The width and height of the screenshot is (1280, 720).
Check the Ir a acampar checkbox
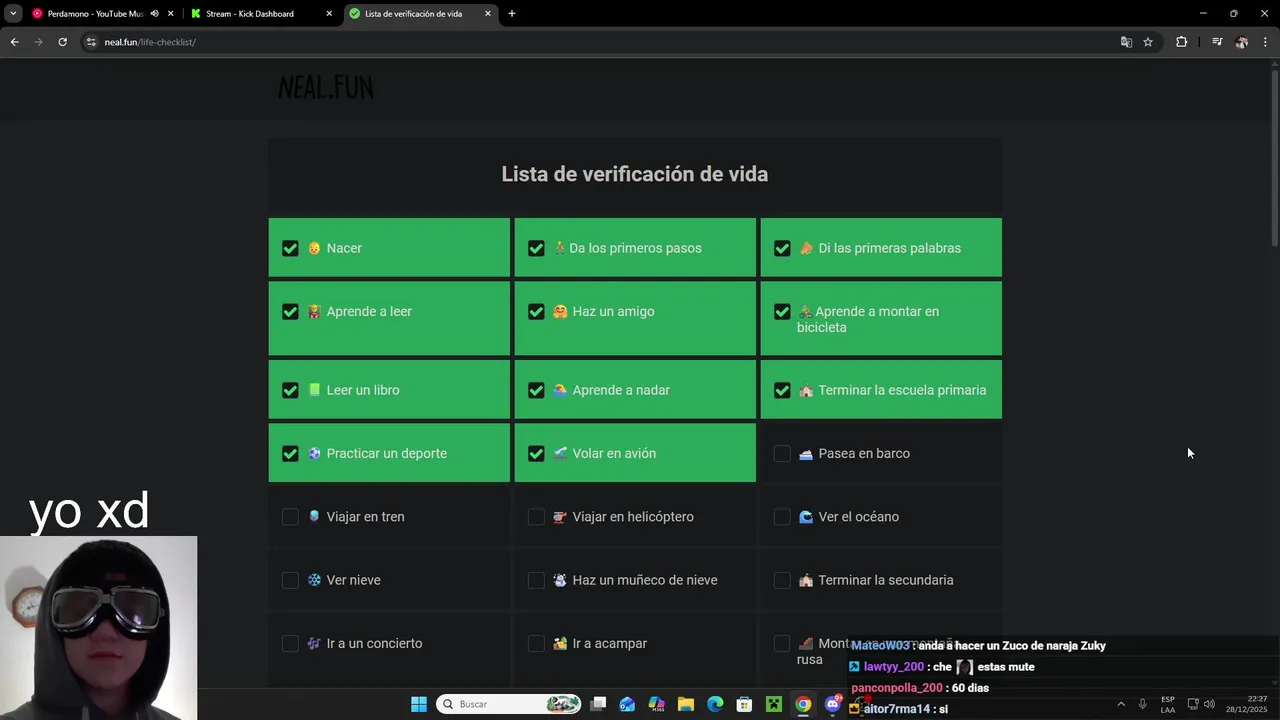click(536, 644)
